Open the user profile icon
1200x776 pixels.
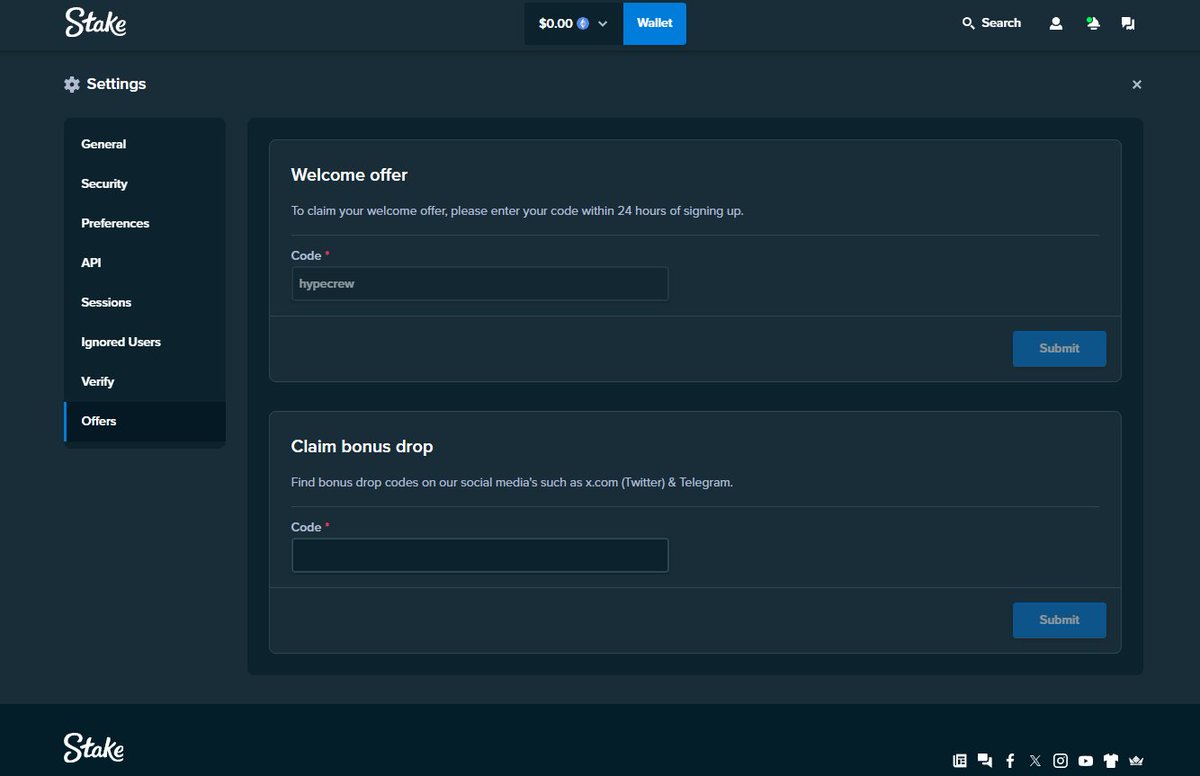click(1055, 23)
